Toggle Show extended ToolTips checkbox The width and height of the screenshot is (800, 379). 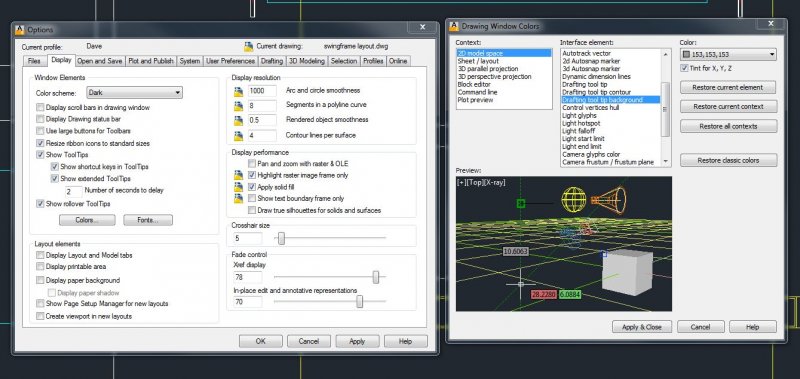pyautogui.click(x=55, y=179)
